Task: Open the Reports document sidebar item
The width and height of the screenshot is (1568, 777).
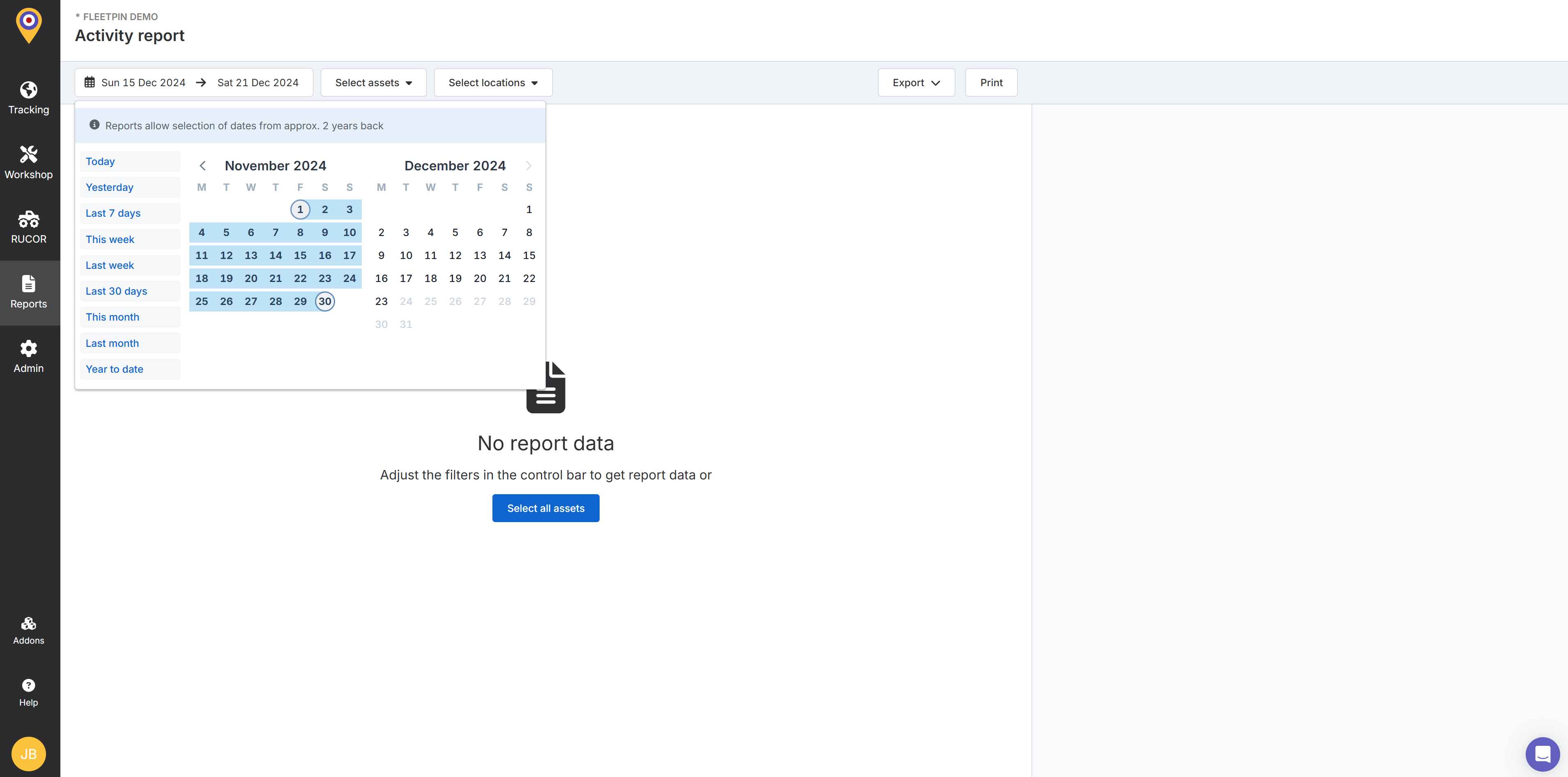Action: (x=29, y=292)
